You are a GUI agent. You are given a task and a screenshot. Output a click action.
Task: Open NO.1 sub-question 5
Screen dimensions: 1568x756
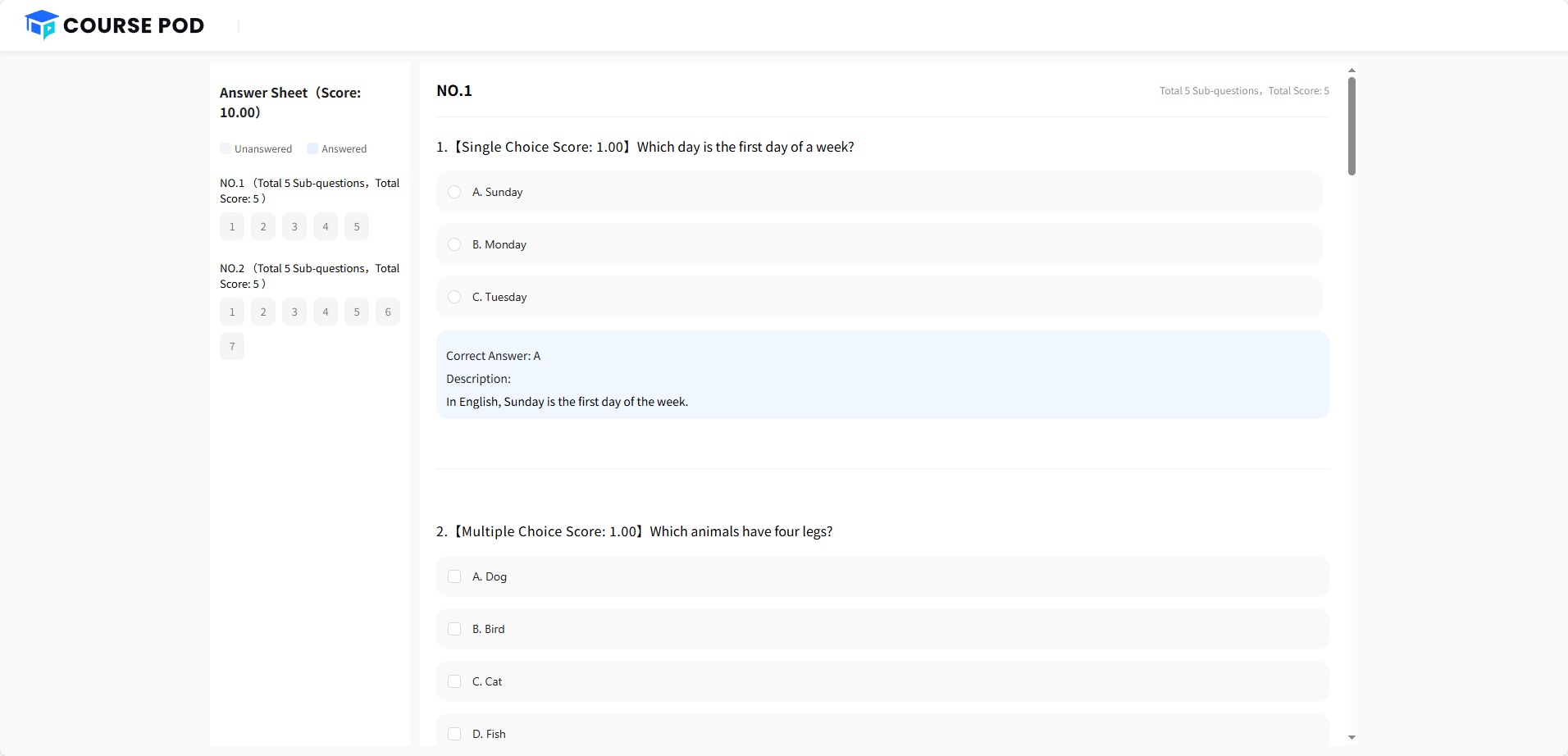pyautogui.click(x=357, y=226)
